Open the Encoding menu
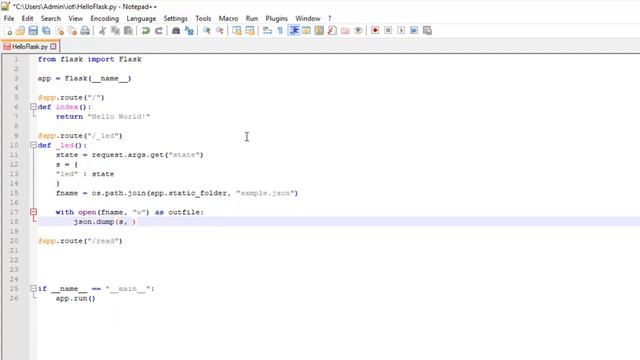The image size is (640, 360). coord(104,18)
